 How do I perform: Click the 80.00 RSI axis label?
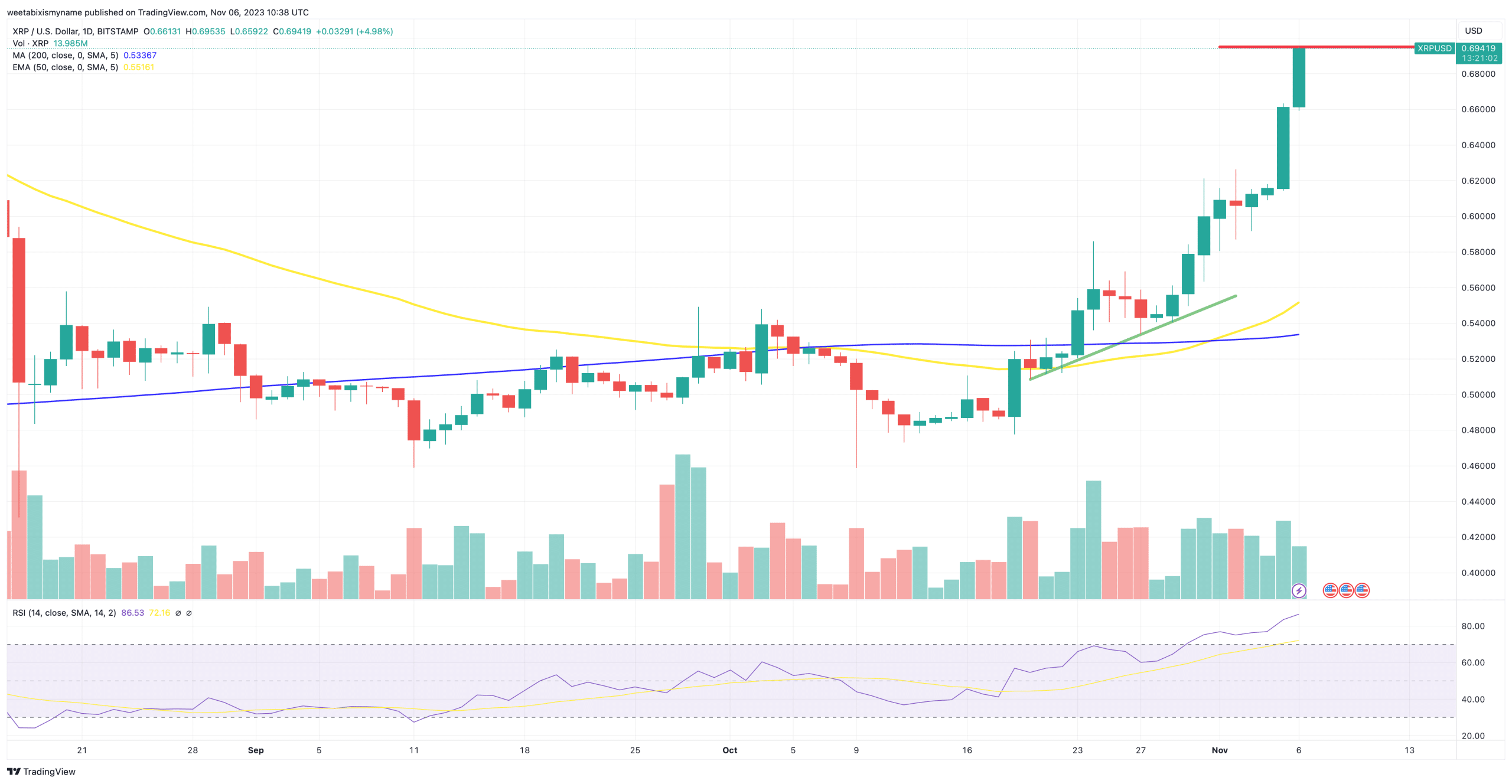1473,626
